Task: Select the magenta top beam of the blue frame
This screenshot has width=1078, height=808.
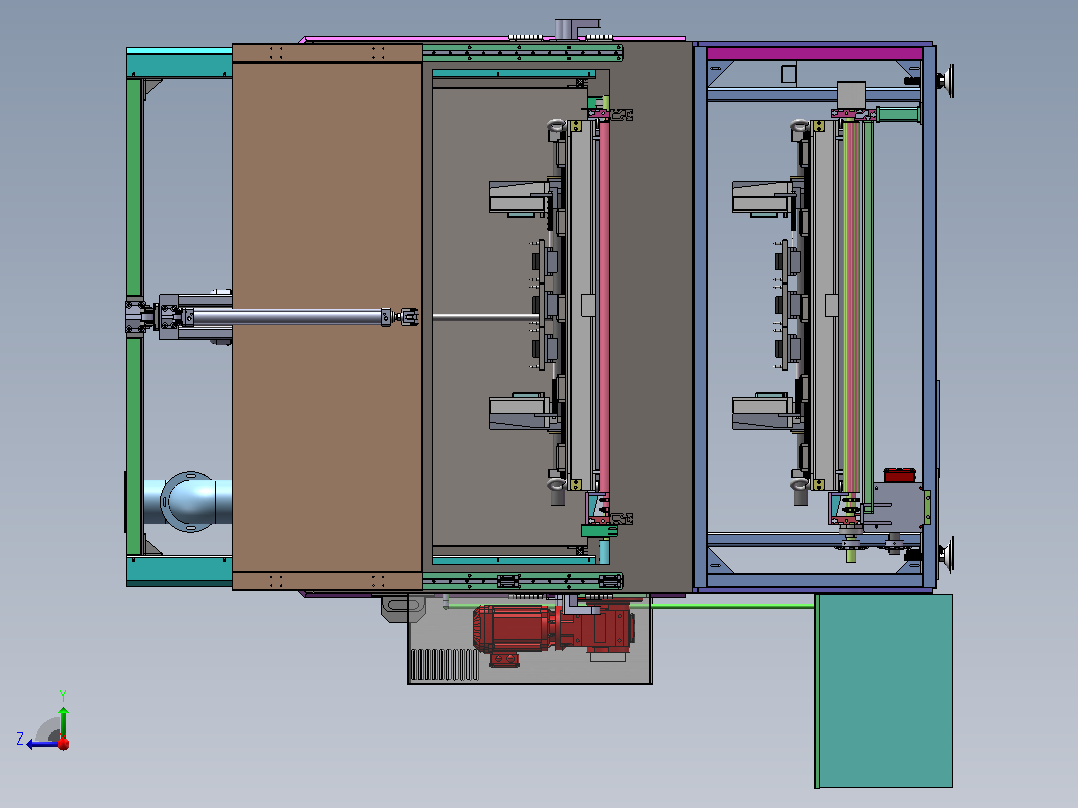Action: click(815, 54)
